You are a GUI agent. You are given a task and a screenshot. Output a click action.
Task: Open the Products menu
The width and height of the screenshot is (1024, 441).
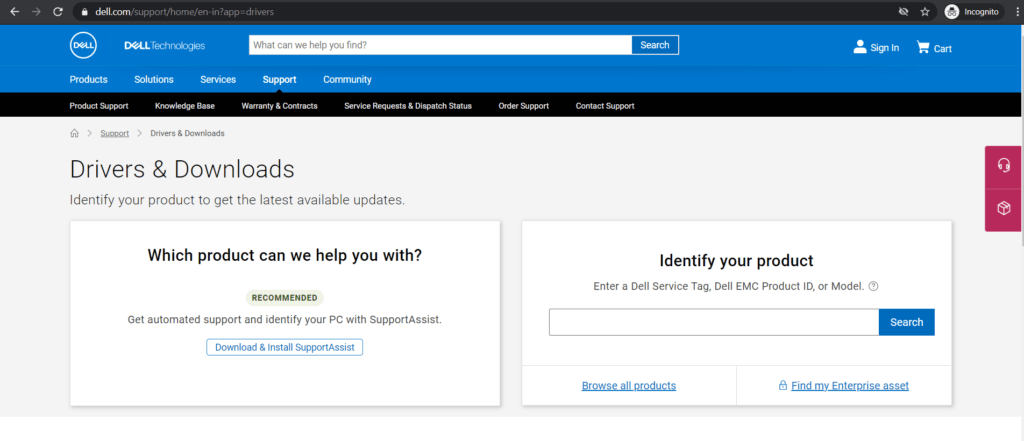point(88,80)
